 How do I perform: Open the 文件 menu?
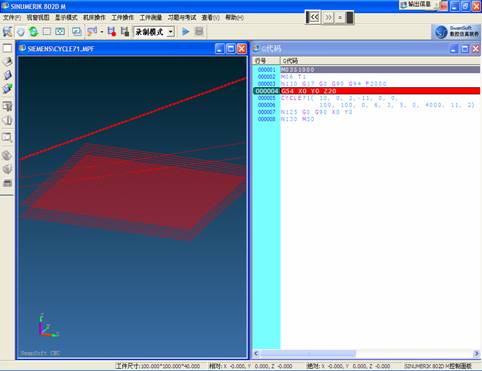click(12, 17)
